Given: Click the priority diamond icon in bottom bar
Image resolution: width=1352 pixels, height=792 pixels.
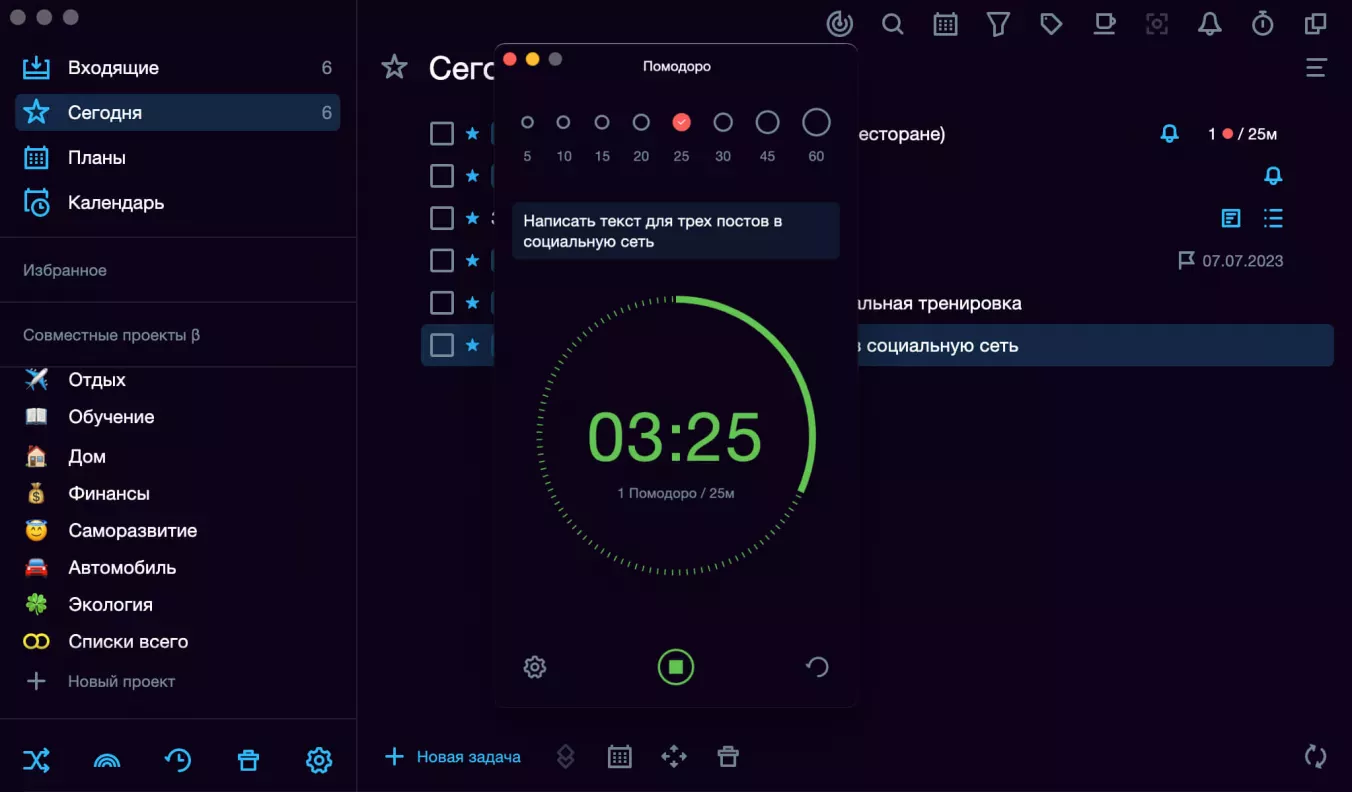Looking at the screenshot, I should tap(565, 757).
